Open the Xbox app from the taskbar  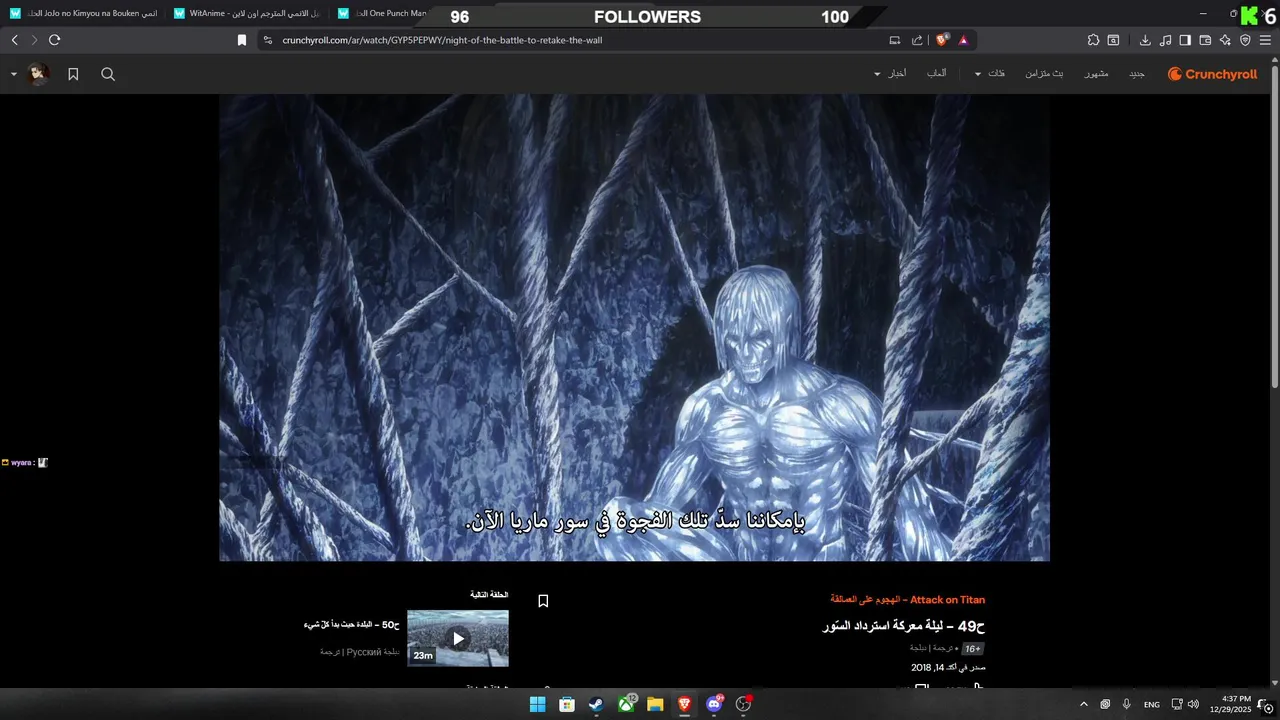pos(626,704)
